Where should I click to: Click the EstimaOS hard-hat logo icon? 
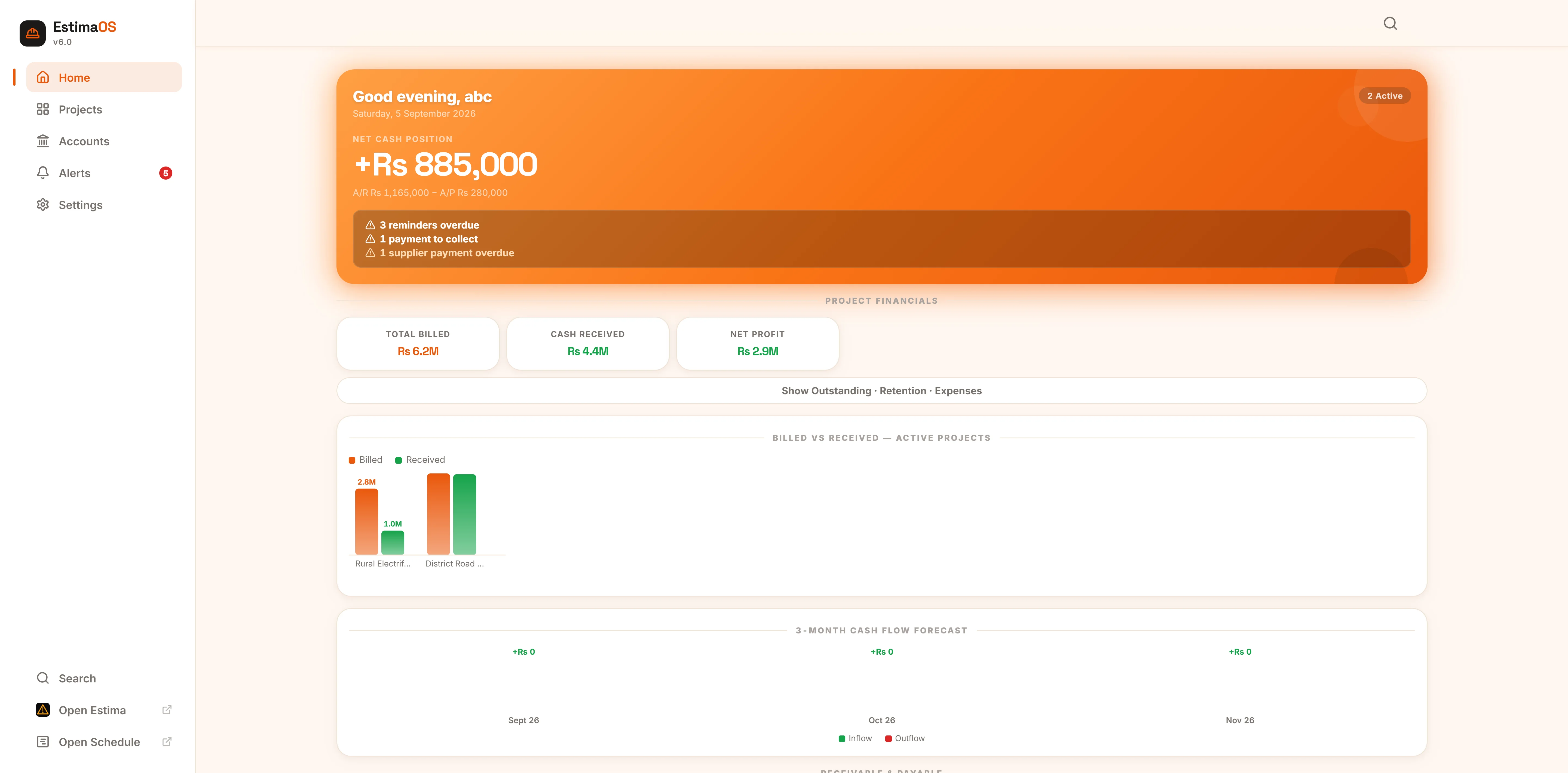pyautogui.click(x=32, y=33)
